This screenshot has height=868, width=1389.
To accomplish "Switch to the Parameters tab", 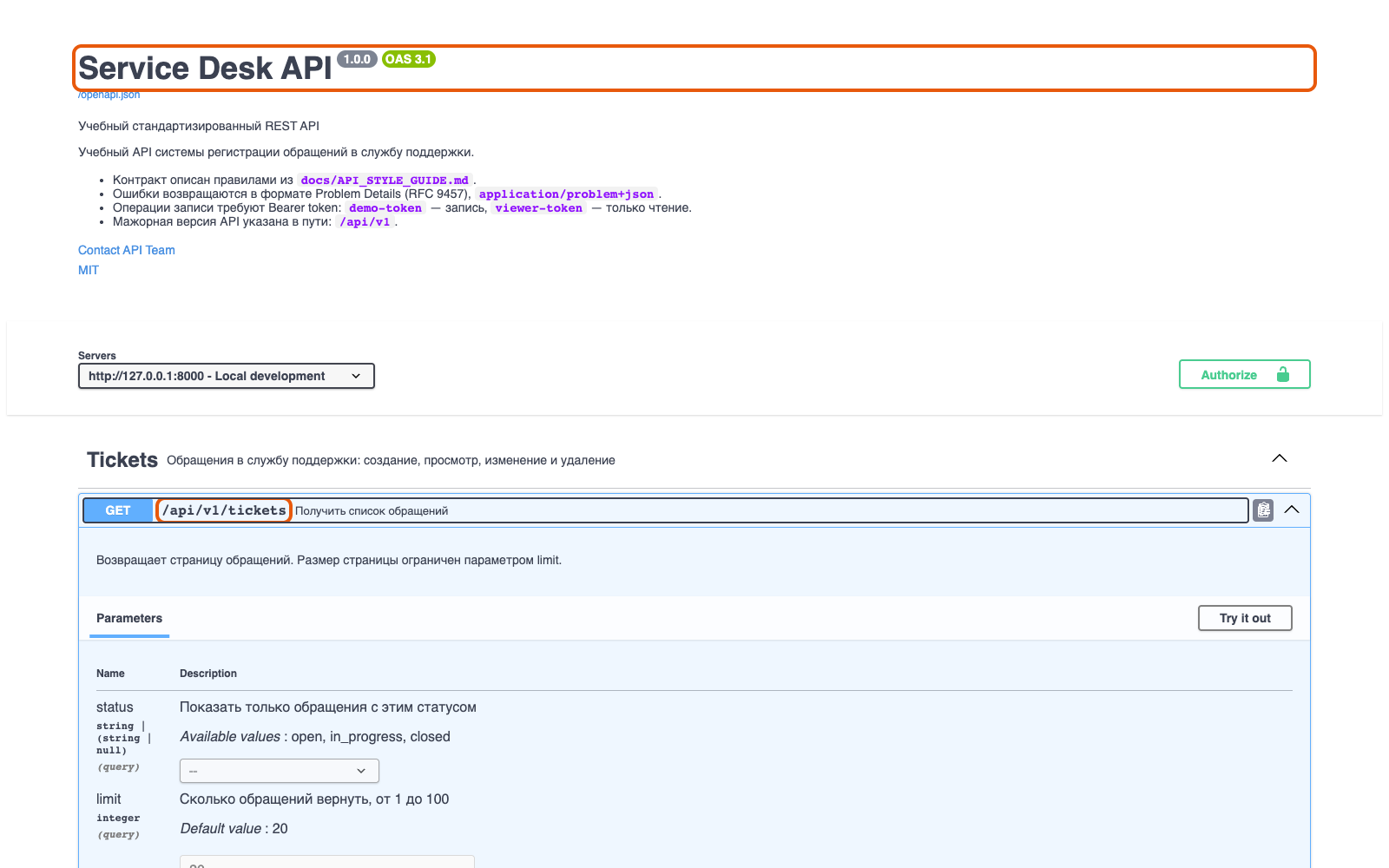I will point(129,618).
